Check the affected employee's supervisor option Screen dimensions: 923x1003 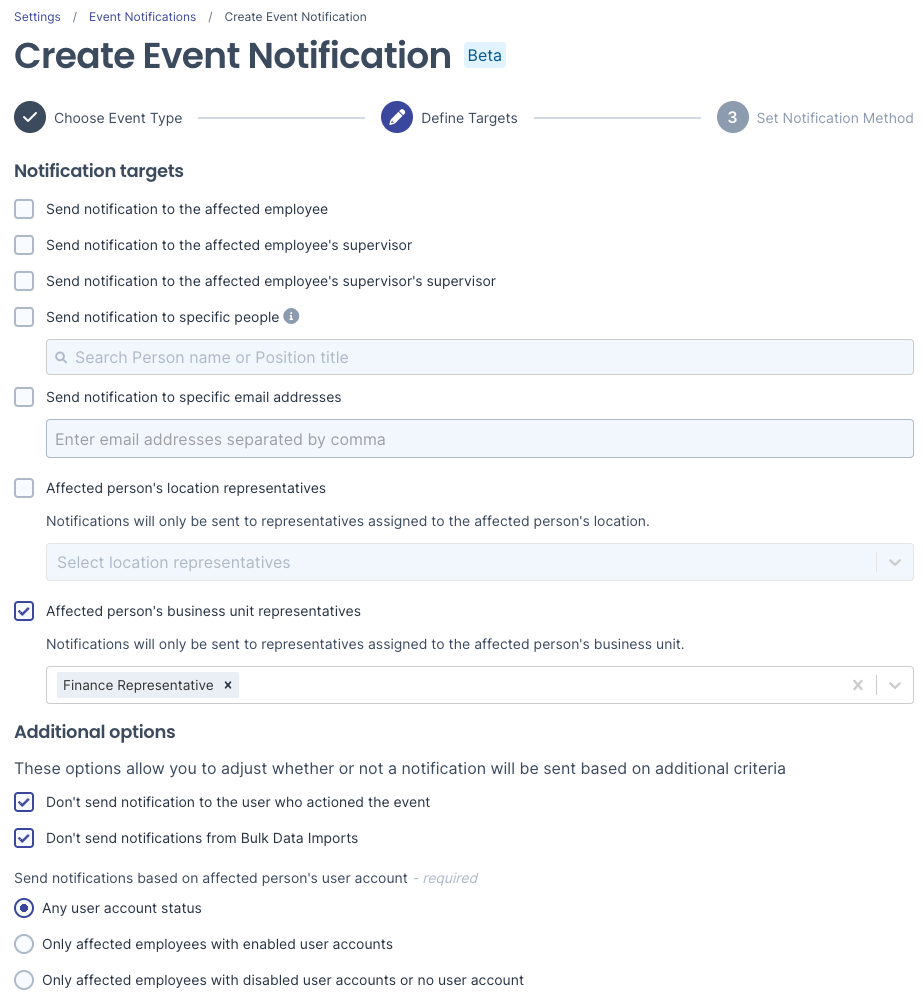[24, 245]
